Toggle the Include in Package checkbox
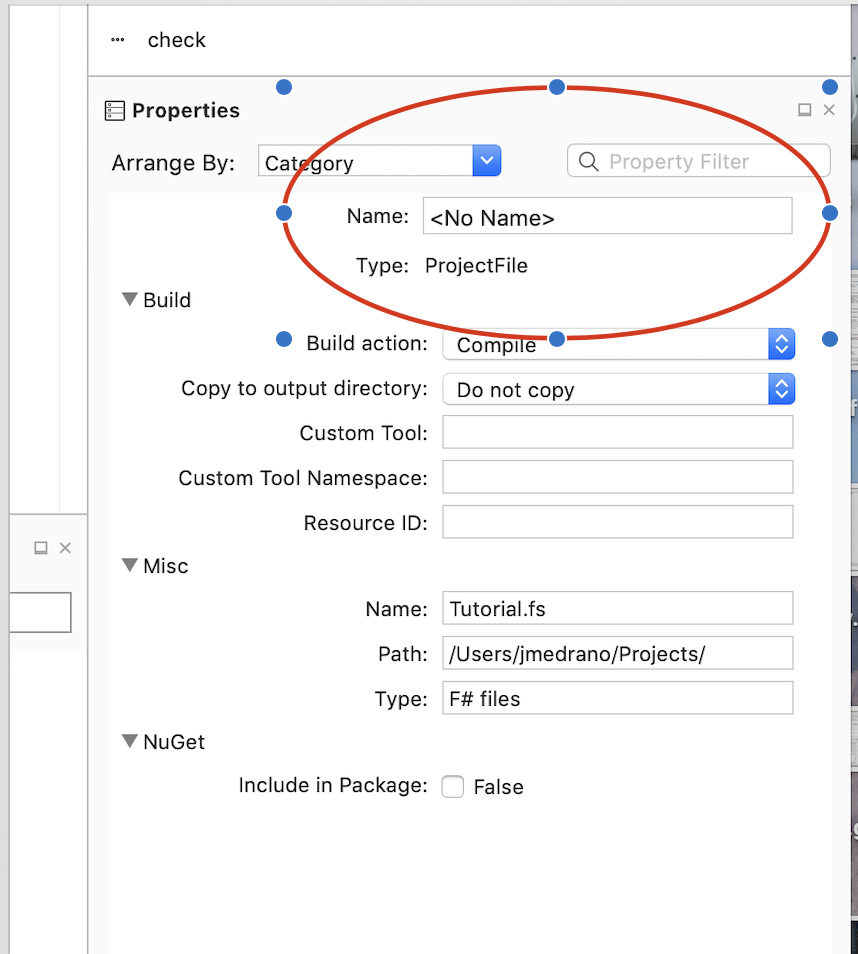Screen dimensions: 858x954 pyautogui.click(x=452, y=787)
